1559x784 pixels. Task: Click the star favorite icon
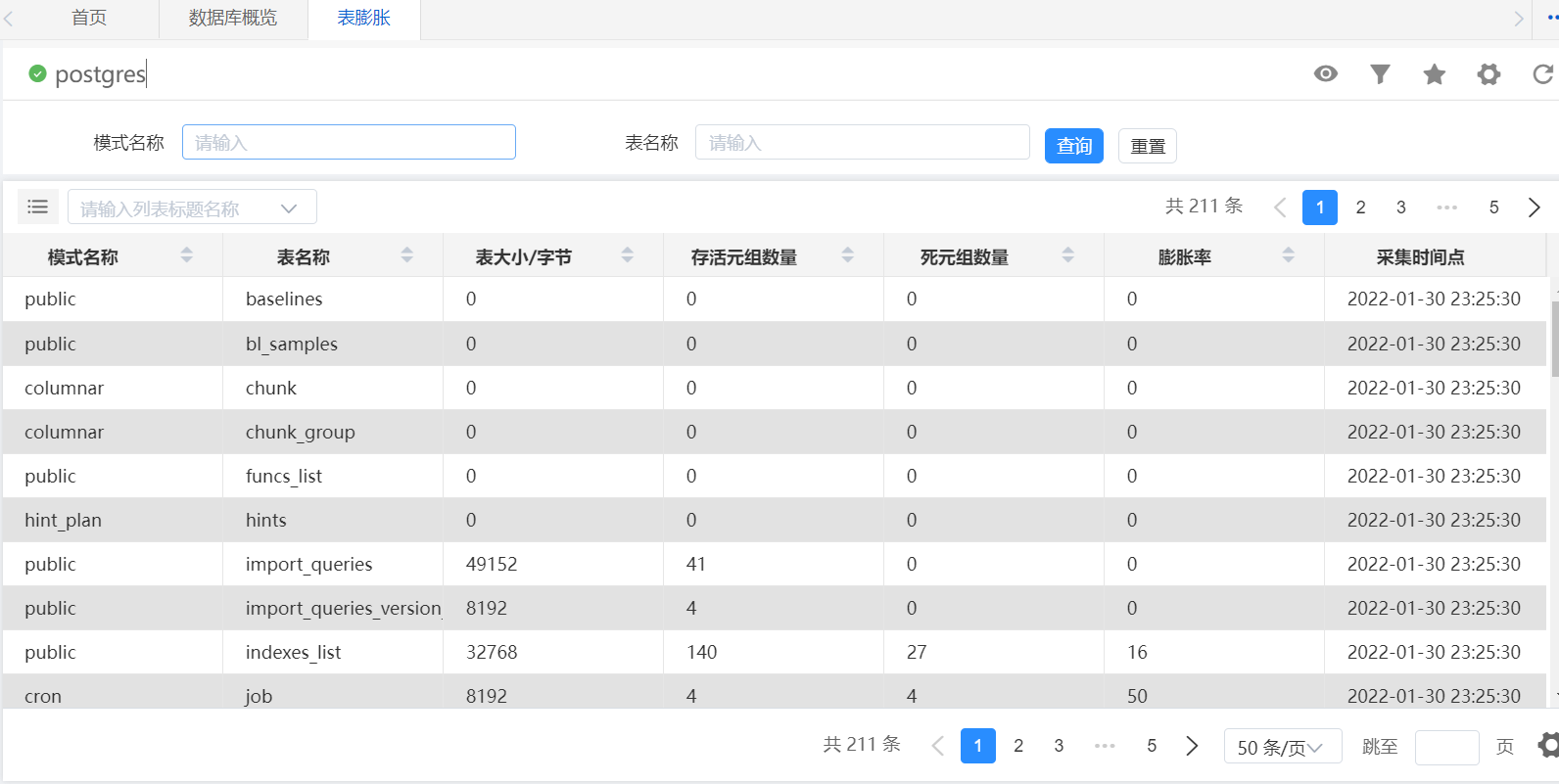tap(1435, 73)
